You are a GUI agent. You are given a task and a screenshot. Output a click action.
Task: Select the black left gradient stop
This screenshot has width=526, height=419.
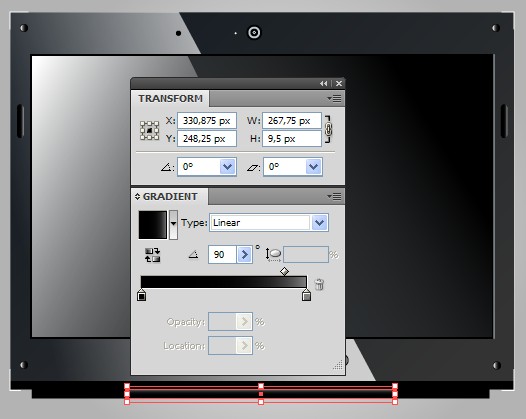(142, 295)
